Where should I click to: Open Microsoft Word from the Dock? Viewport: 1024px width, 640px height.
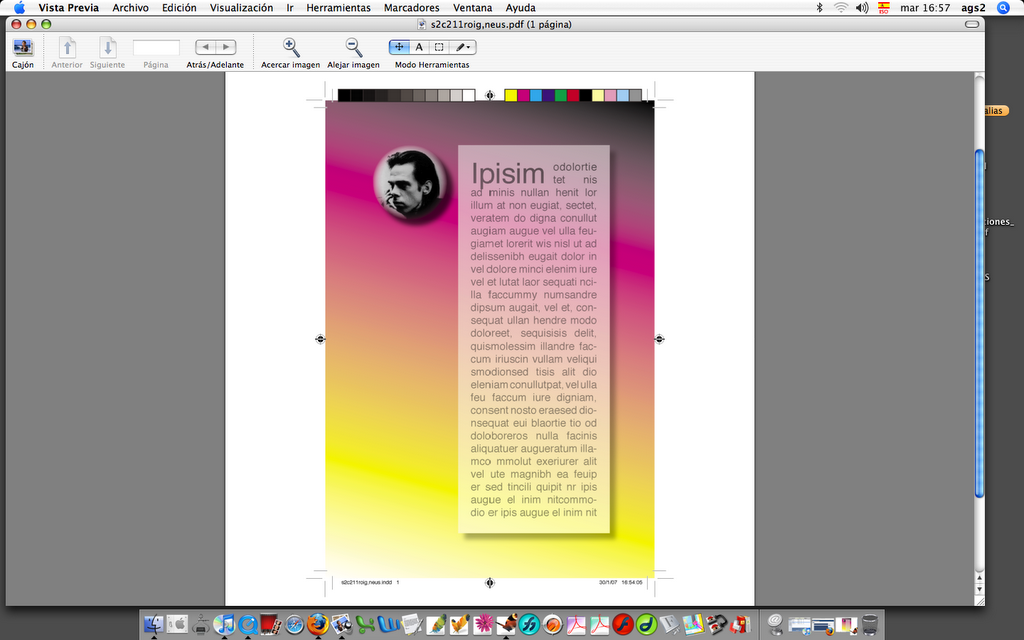pos(389,624)
